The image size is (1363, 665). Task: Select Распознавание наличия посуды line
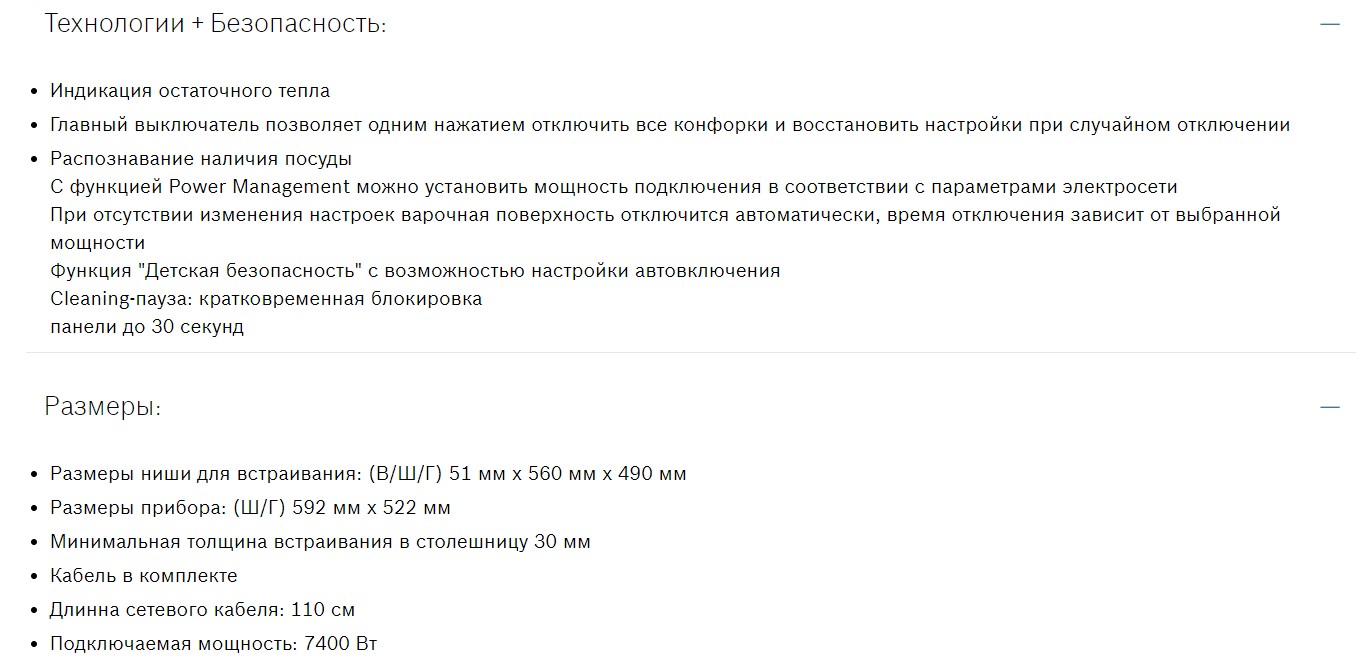click(201, 159)
